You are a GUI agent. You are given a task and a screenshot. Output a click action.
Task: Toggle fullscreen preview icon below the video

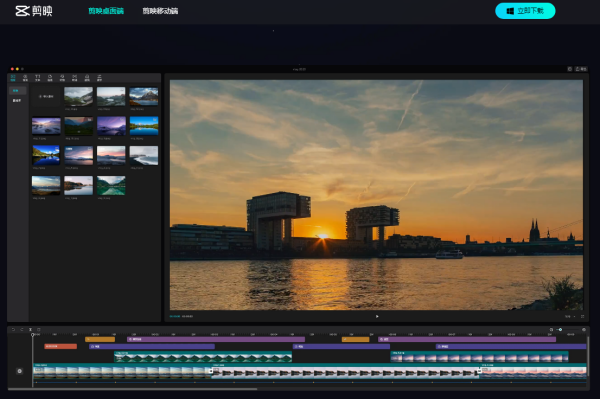[582, 316]
